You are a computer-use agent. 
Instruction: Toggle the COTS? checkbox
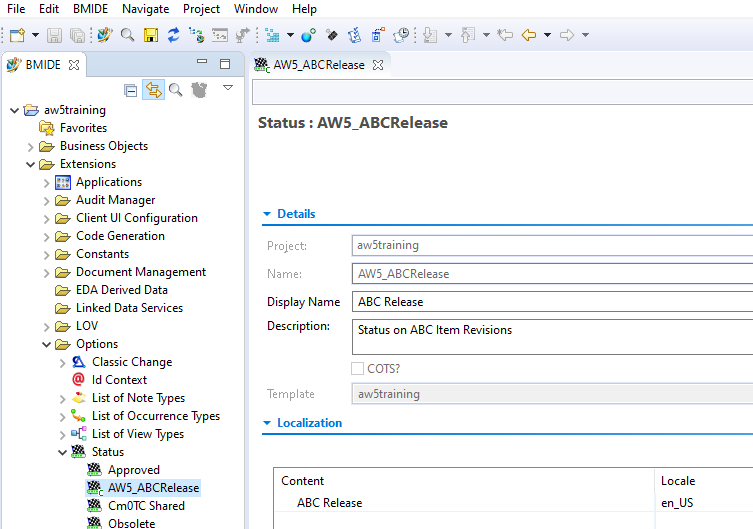click(x=358, y=368)
